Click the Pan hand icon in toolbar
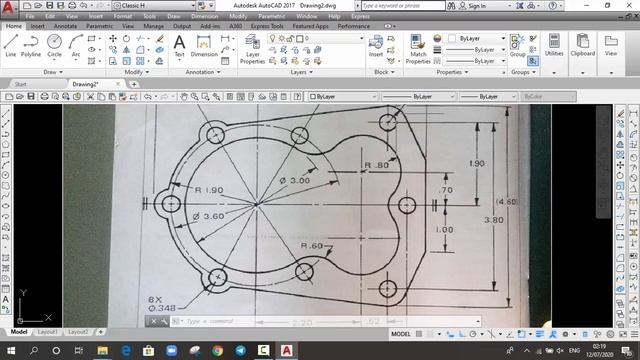This screenshot has width=640, height=360. coord(184,97)
